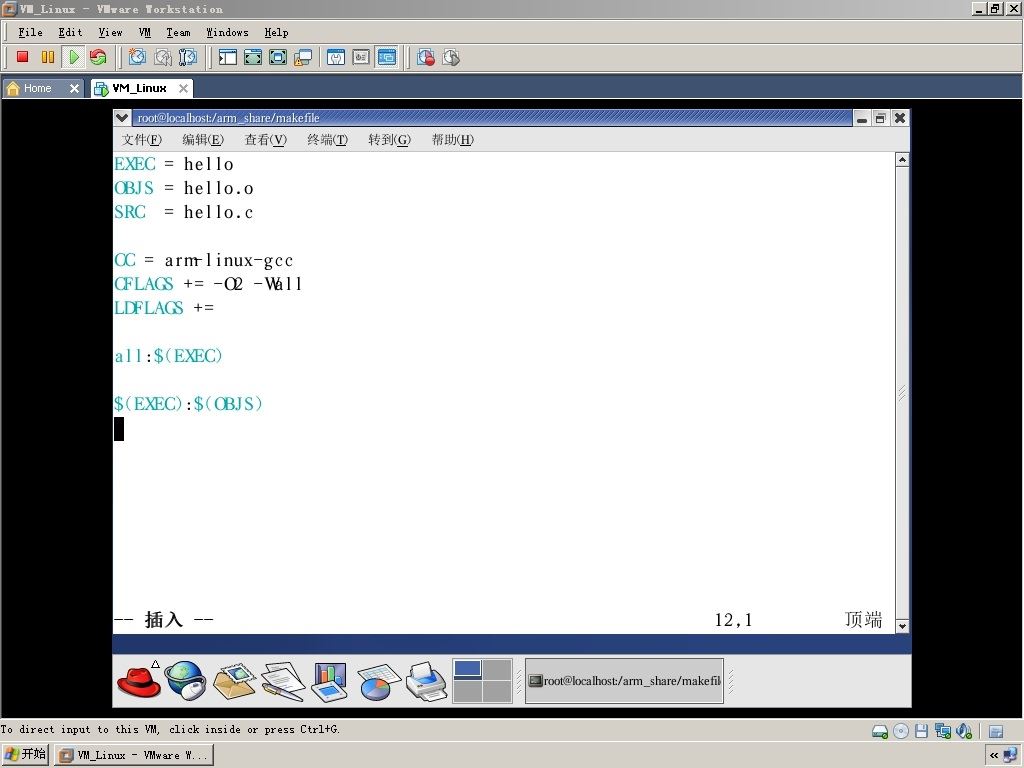Open the VMware Edit menu

click(70, 32)
